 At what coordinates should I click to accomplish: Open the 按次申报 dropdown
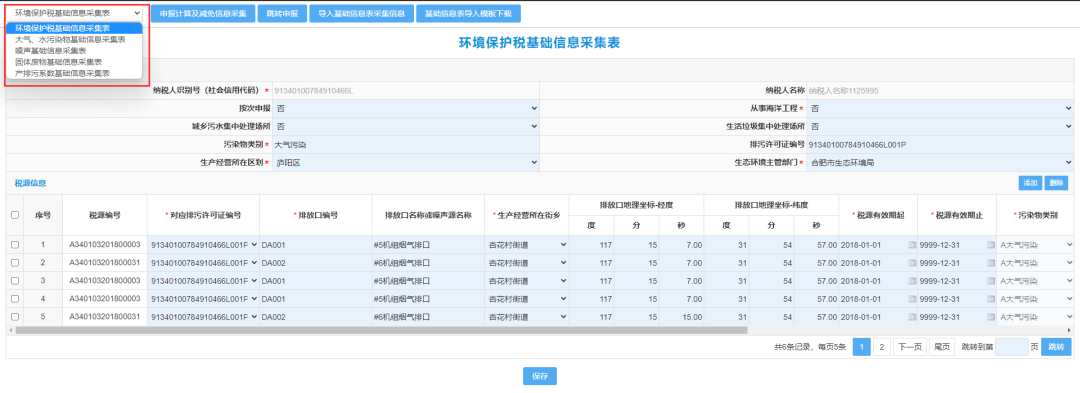pyautogui.click(x=406, y=109)
